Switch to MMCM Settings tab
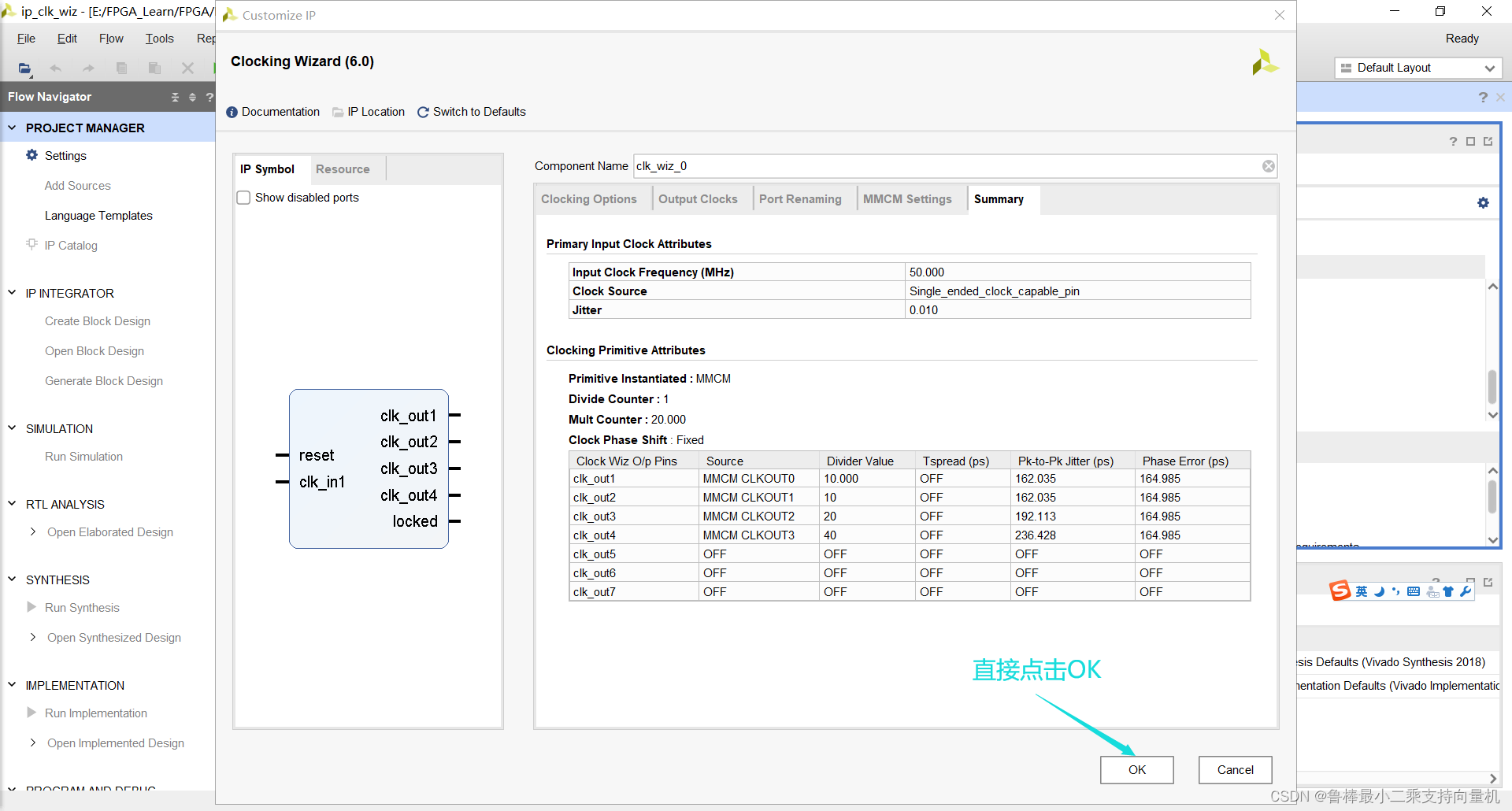1512x811 pixels. click(x=907, y=199)
